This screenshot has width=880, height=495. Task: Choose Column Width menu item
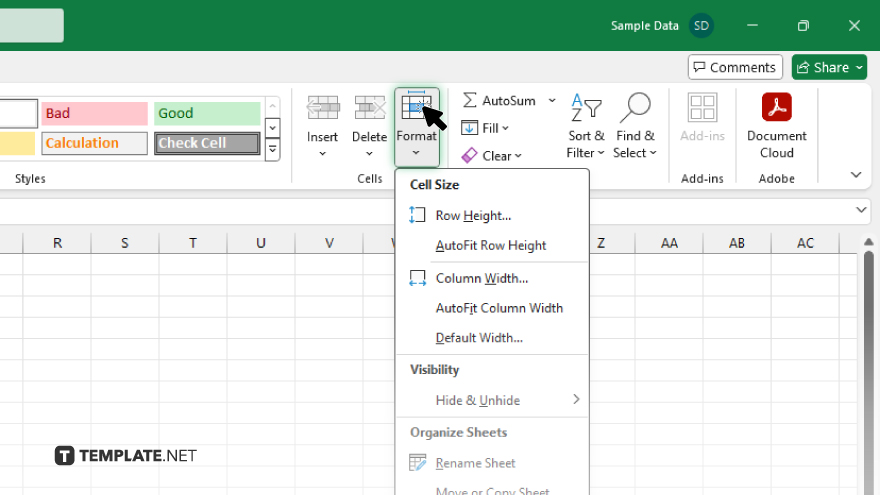(x=481, y=278)
